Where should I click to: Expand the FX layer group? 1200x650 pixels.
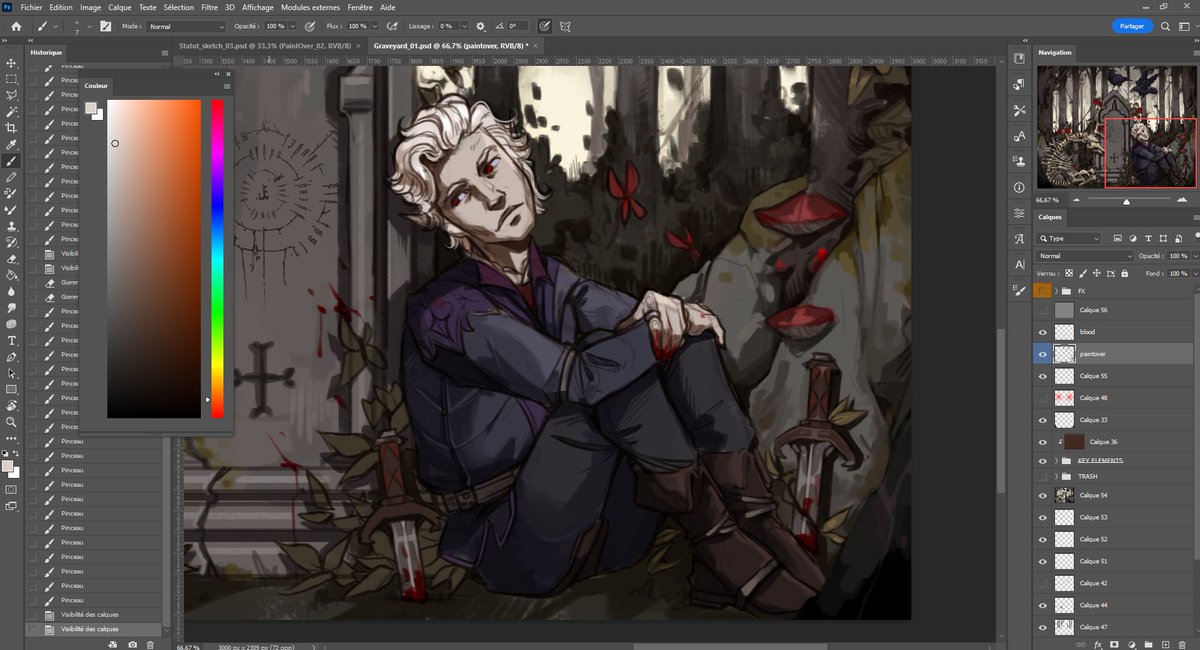1057,291
